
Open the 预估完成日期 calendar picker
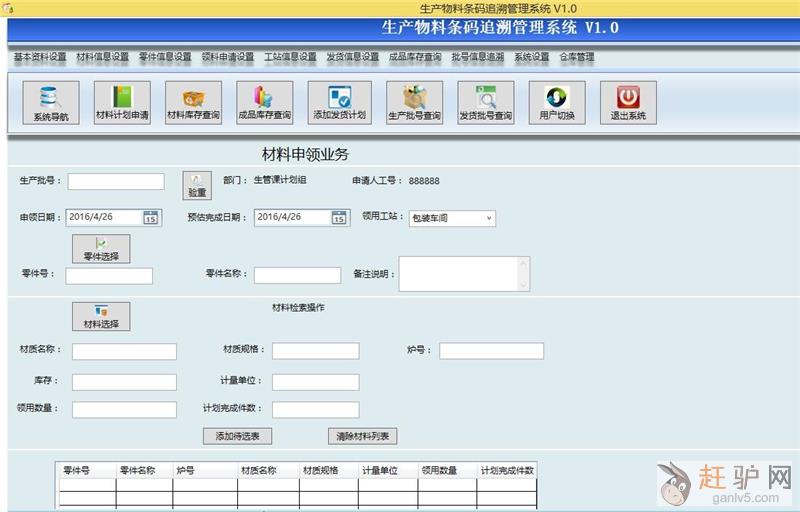tap(339, 218)
